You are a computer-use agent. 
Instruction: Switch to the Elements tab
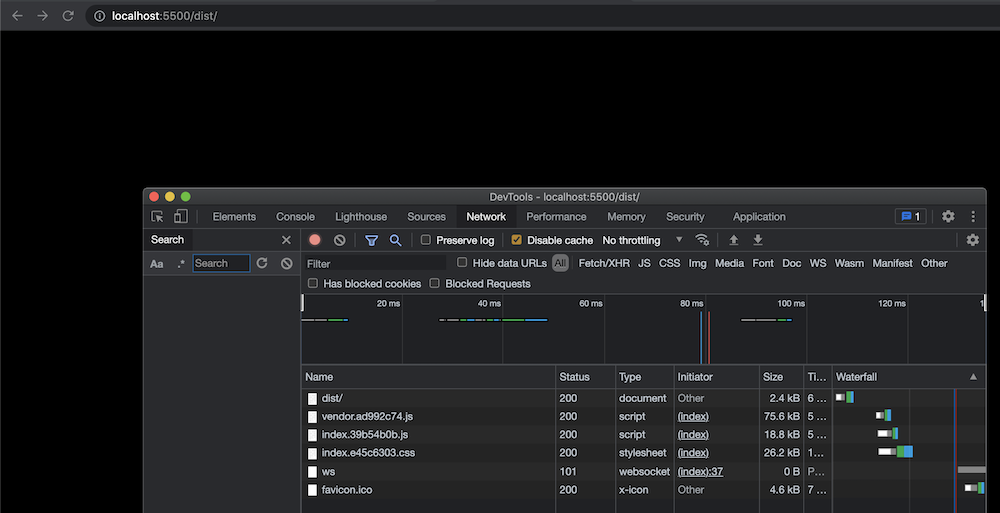pyautogui.click(x=234, y=216)
